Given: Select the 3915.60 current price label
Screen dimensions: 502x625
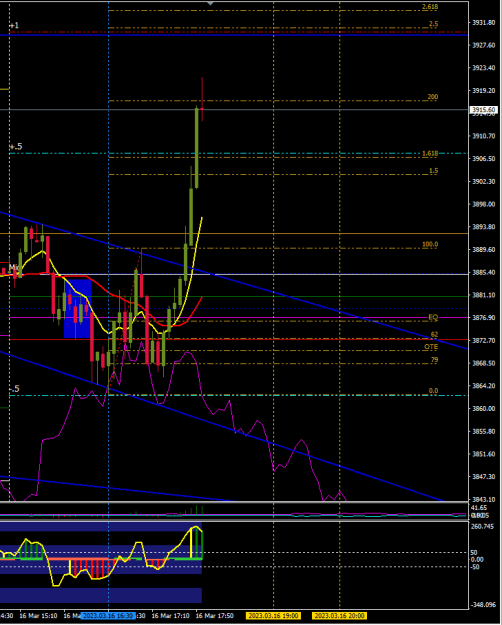Looking at the screenshot, I should tap(484, 110).
